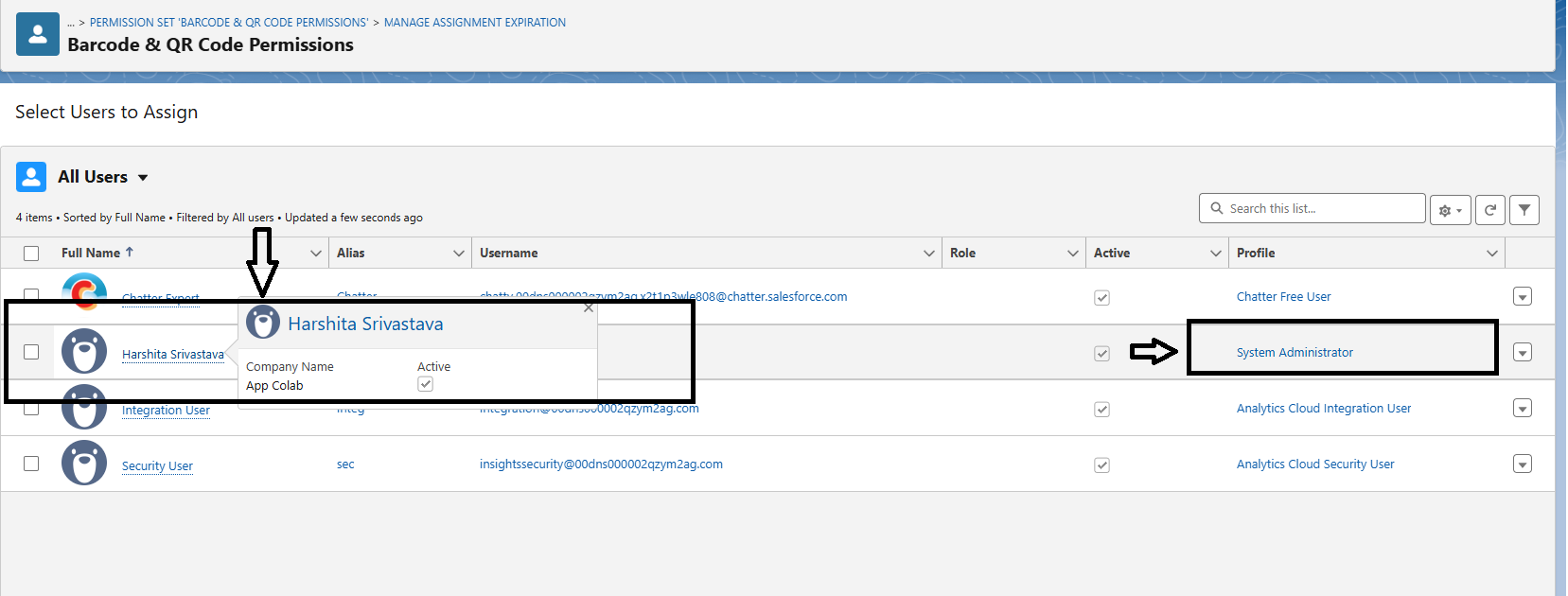
Task: Click the Security User avatar icon
Action: 84,464
